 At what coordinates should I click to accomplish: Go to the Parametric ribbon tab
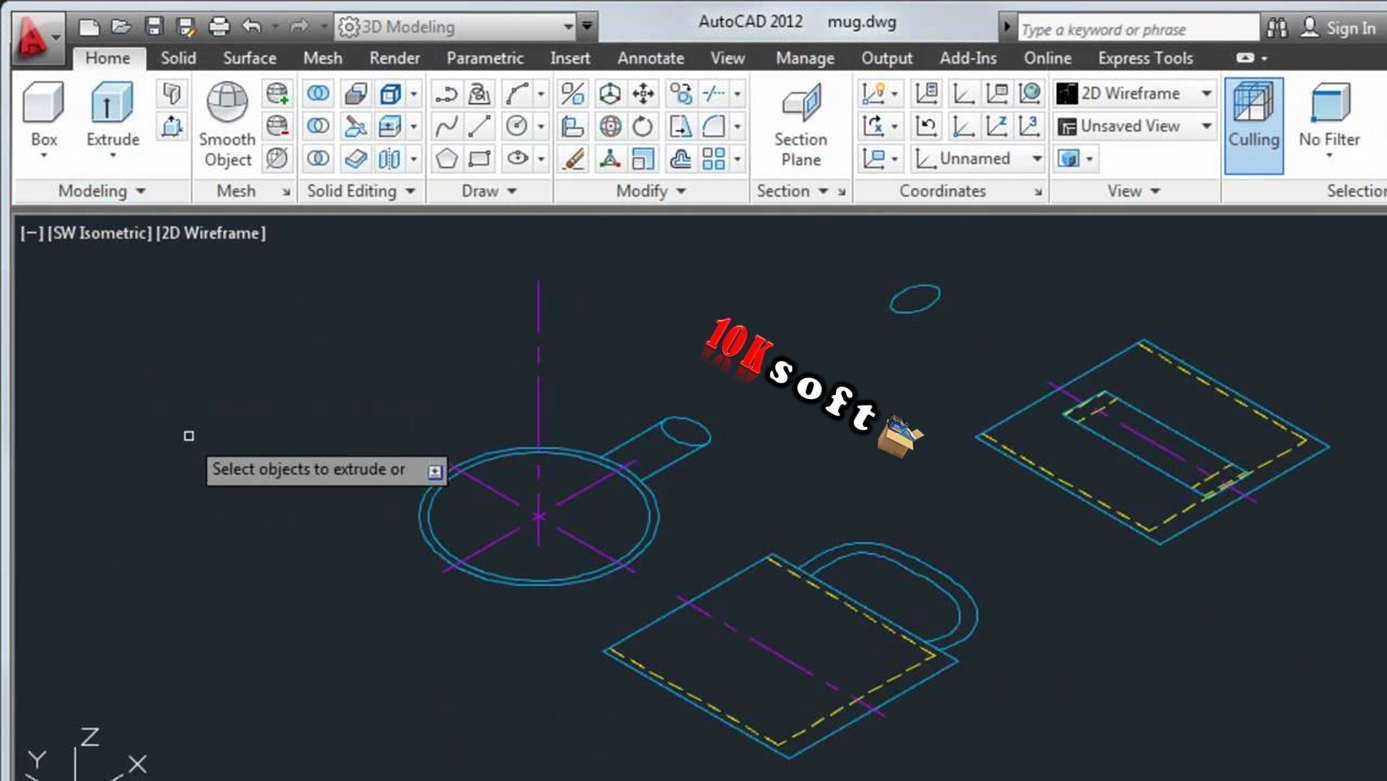(x=485, y=58)
